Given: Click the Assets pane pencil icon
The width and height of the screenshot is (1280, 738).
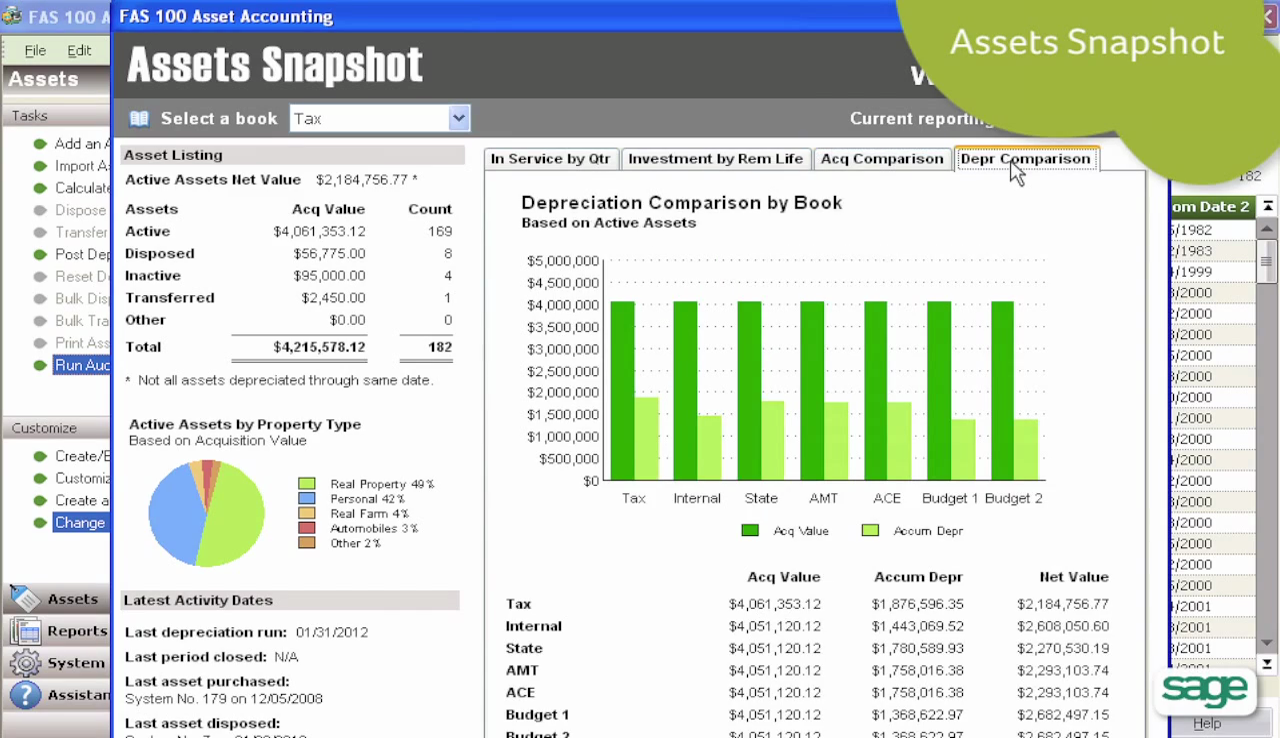Looking at the screenshot, I should click(25, 598).
